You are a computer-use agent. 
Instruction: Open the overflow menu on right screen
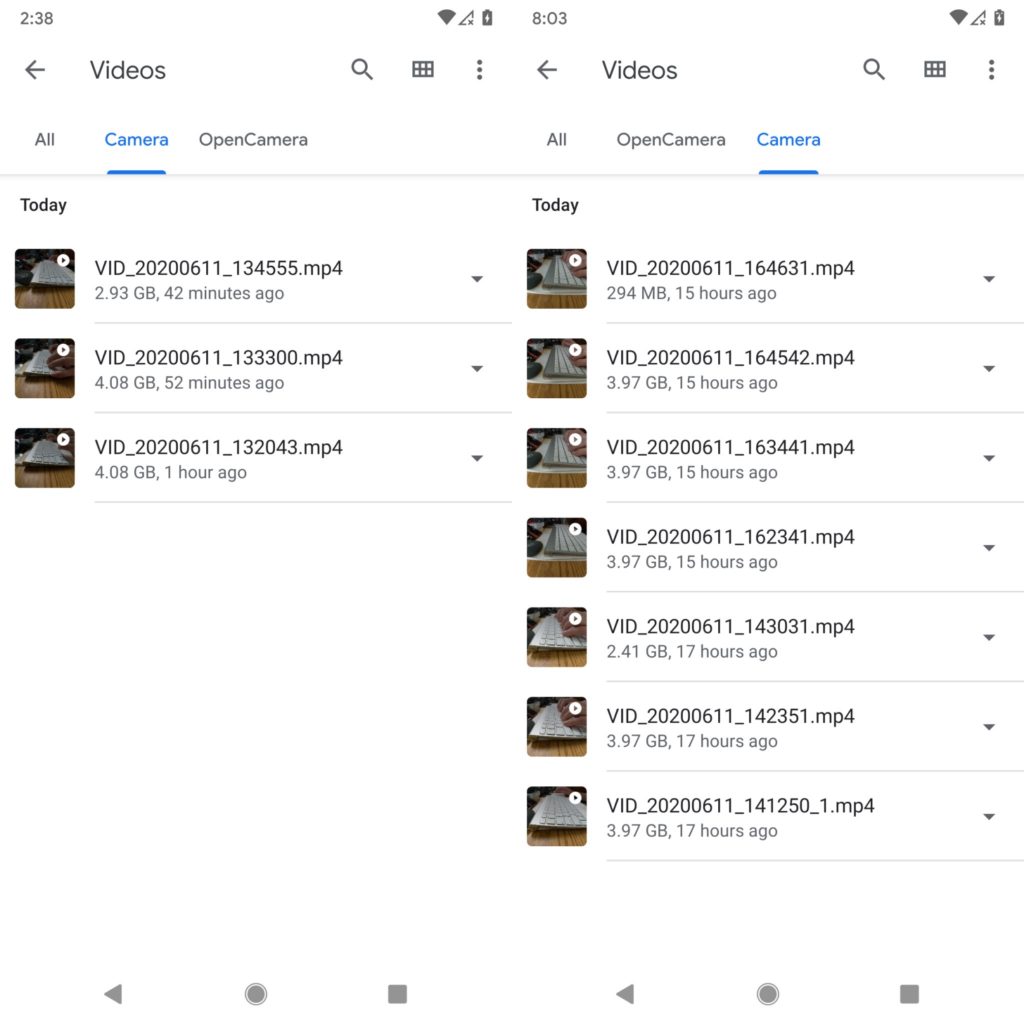click(991, 69)
